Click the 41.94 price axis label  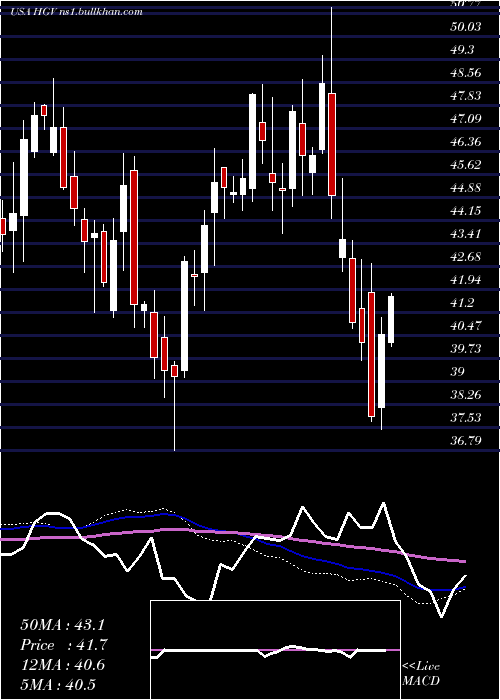pyautogui.click(x=466, y=280)
